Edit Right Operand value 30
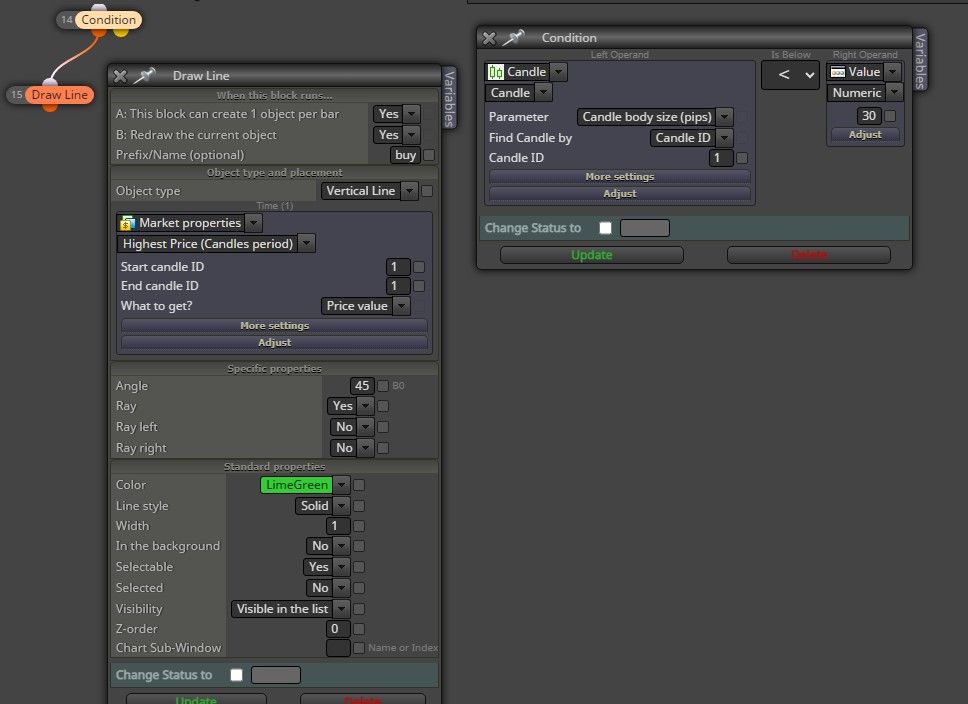 click(x=869, y=115)
